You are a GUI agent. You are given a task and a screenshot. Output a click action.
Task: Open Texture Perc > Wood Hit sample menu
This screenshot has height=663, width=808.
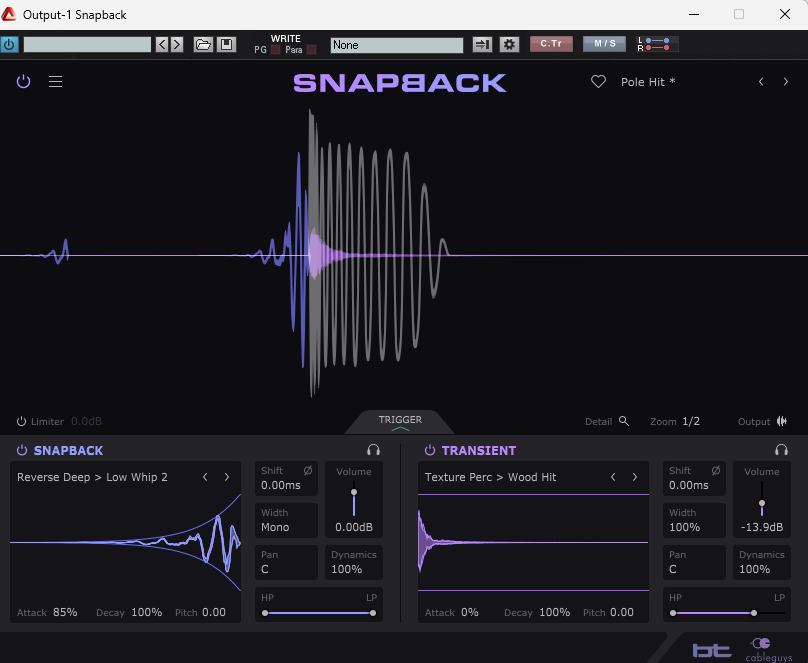(491, 477)
